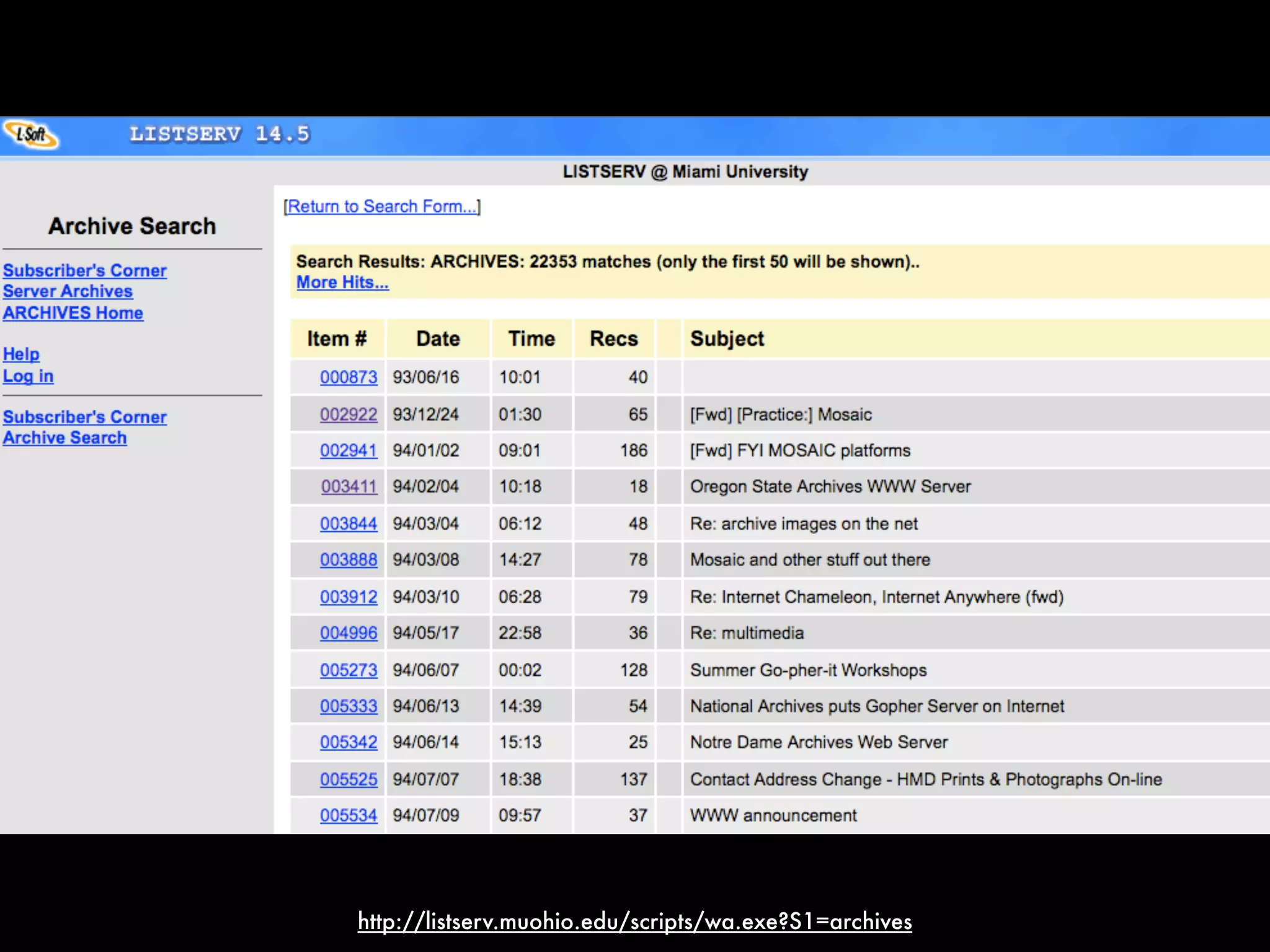Click Recs value 137
The image size is (1270, 952).
634,779
